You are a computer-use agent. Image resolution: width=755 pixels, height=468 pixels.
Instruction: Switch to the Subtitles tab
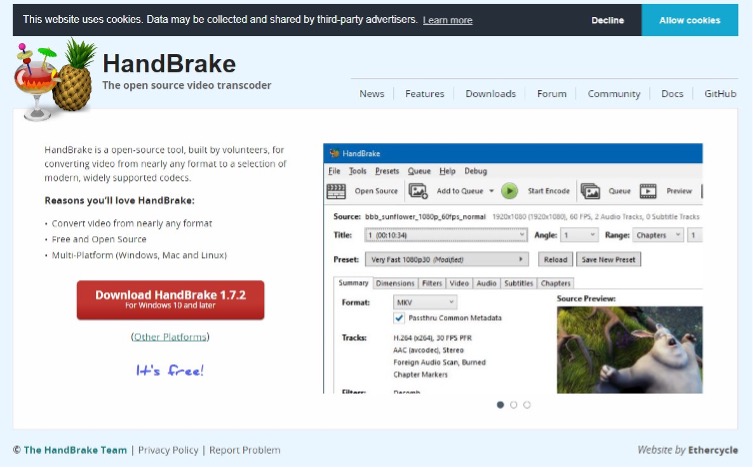pos(519,284)
